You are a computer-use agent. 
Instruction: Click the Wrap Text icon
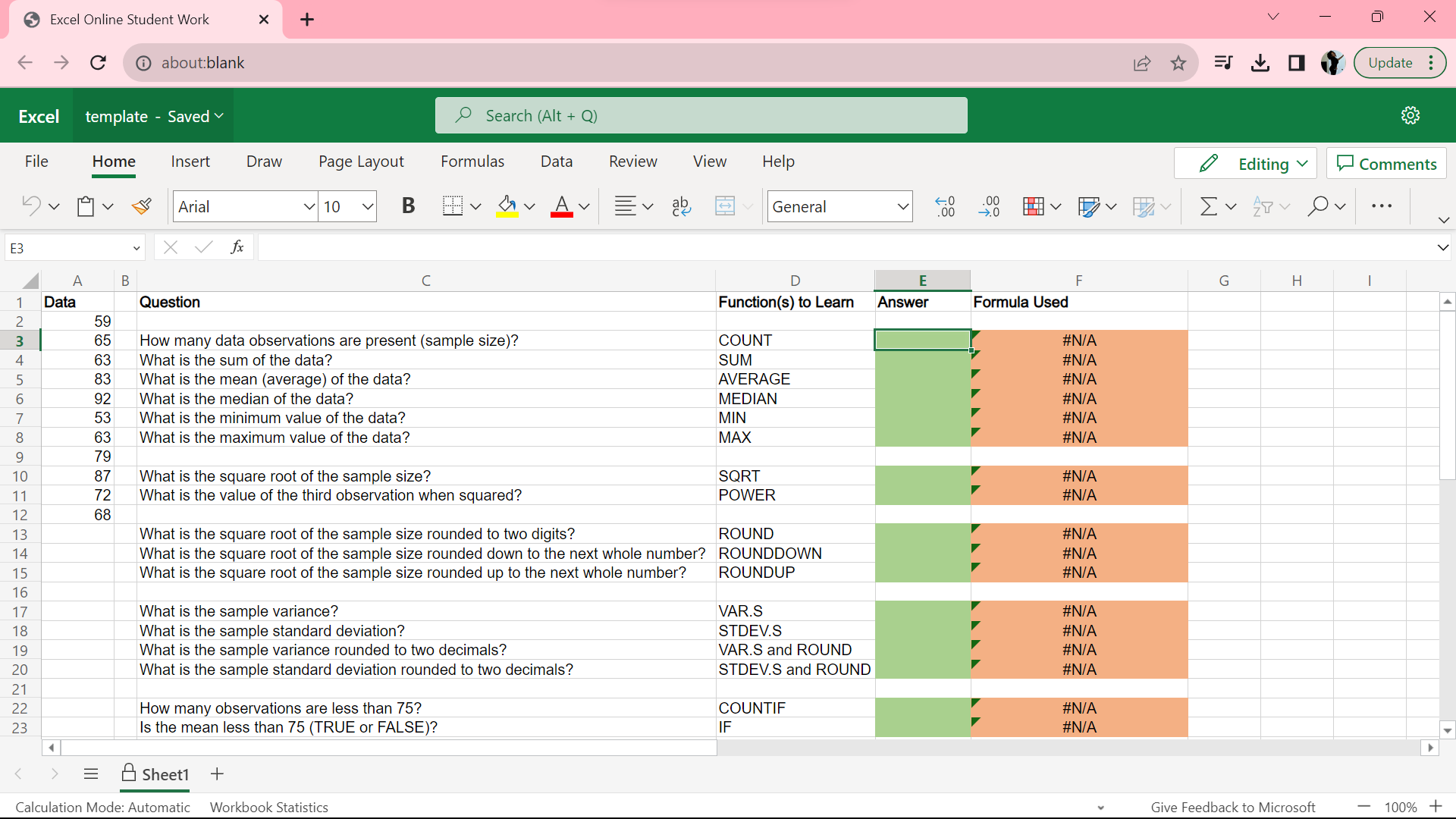681,206
